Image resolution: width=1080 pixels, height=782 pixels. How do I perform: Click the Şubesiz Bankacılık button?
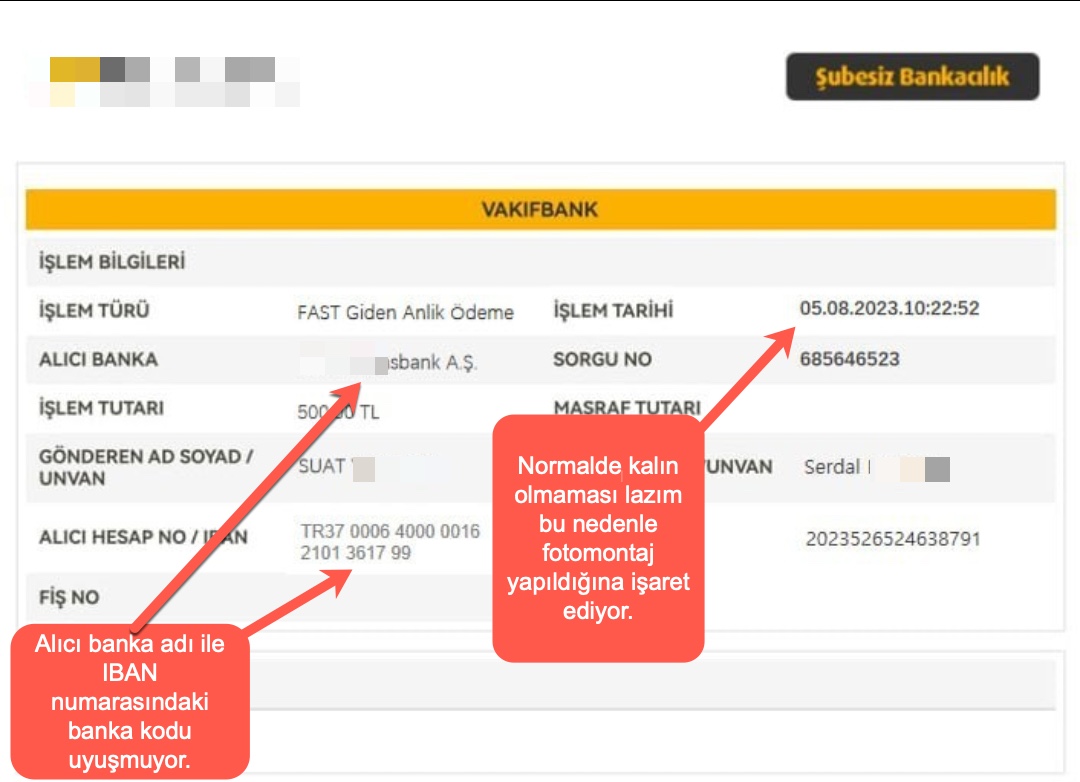(x=912, y=76)
